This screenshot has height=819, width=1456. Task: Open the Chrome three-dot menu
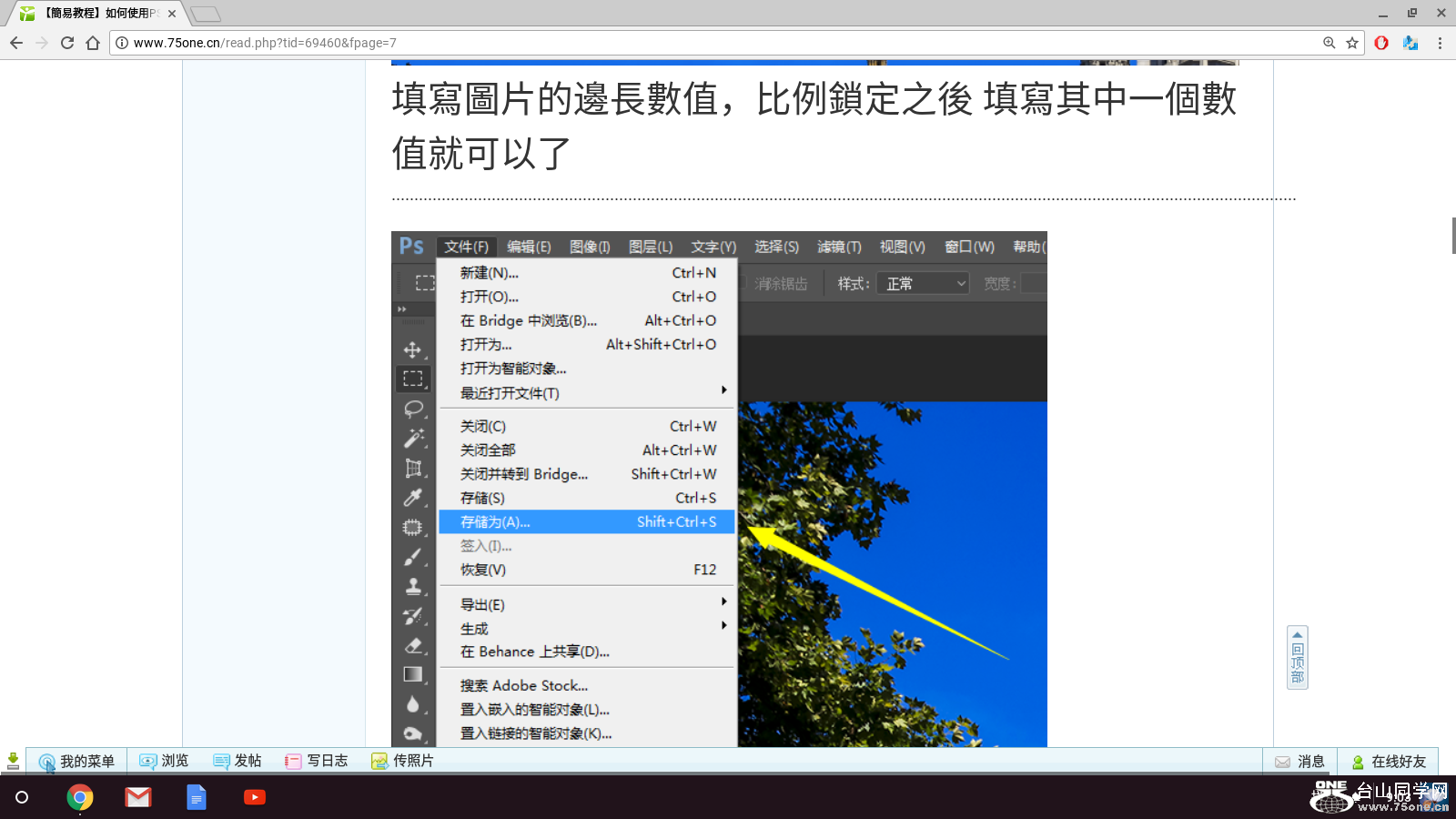tap(1440, 43)
